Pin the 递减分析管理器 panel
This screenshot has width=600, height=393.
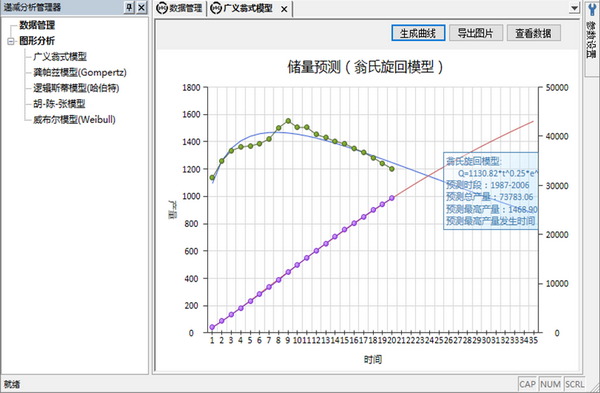[129, 7]
